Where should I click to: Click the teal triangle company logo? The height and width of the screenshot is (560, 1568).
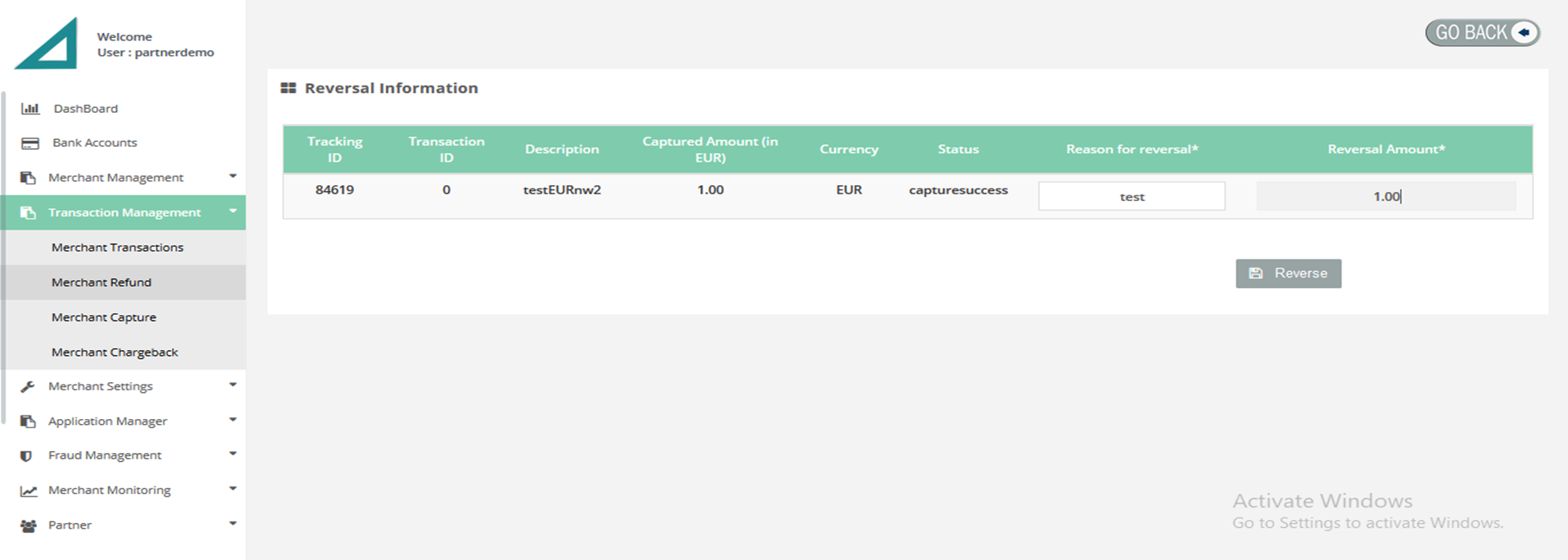tap(48, 44)
